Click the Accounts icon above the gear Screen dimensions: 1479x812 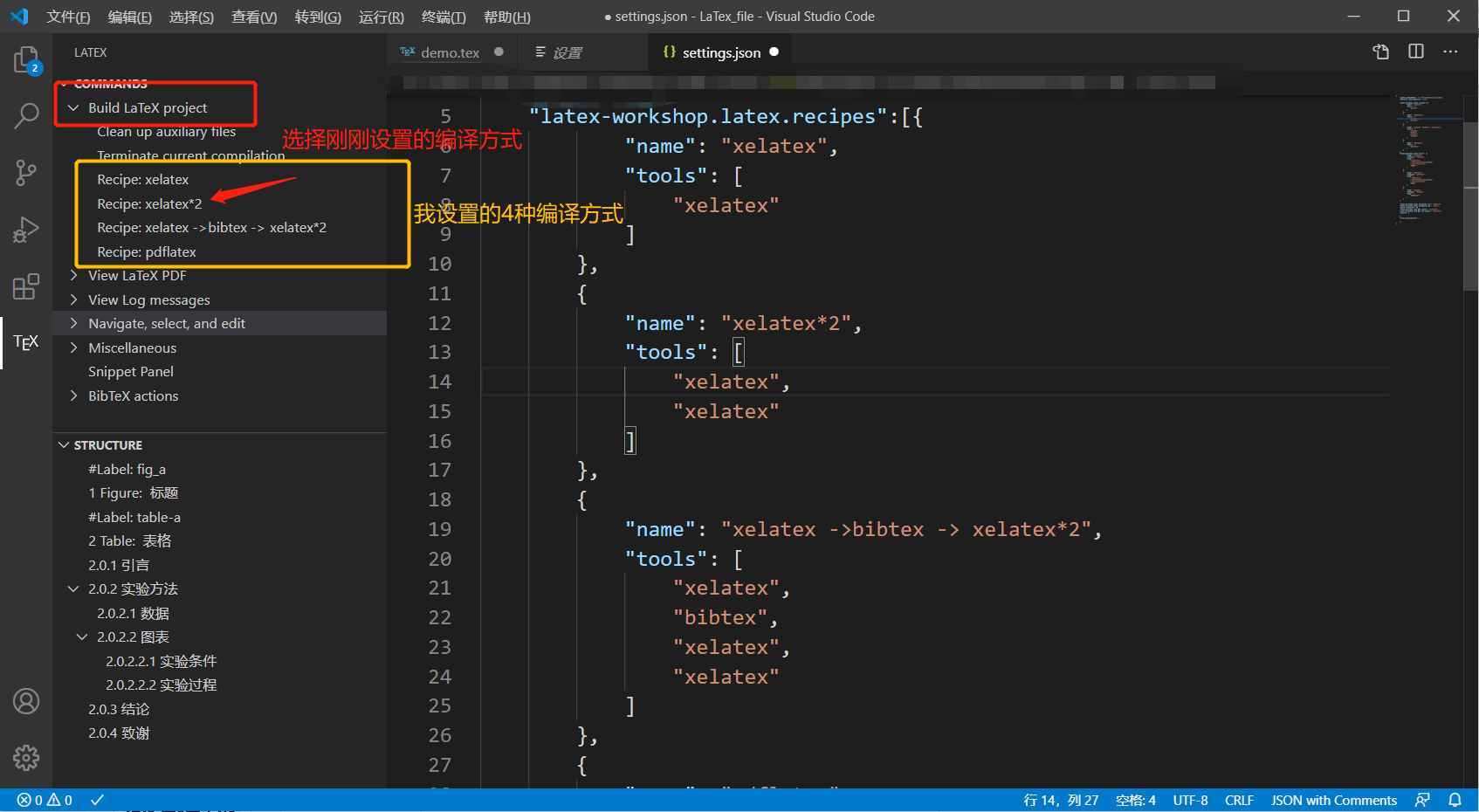click(x=25, y=700)
